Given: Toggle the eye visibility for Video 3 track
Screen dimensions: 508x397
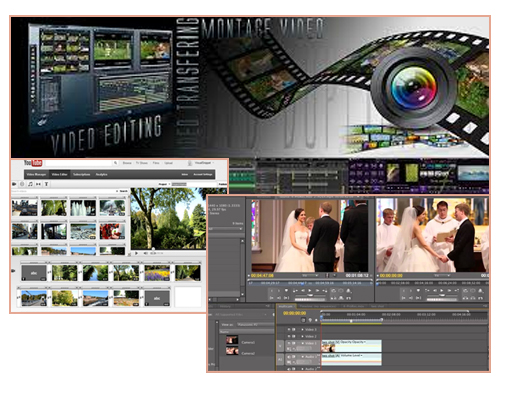Looking at the screenshot, I should coord(289,329).
